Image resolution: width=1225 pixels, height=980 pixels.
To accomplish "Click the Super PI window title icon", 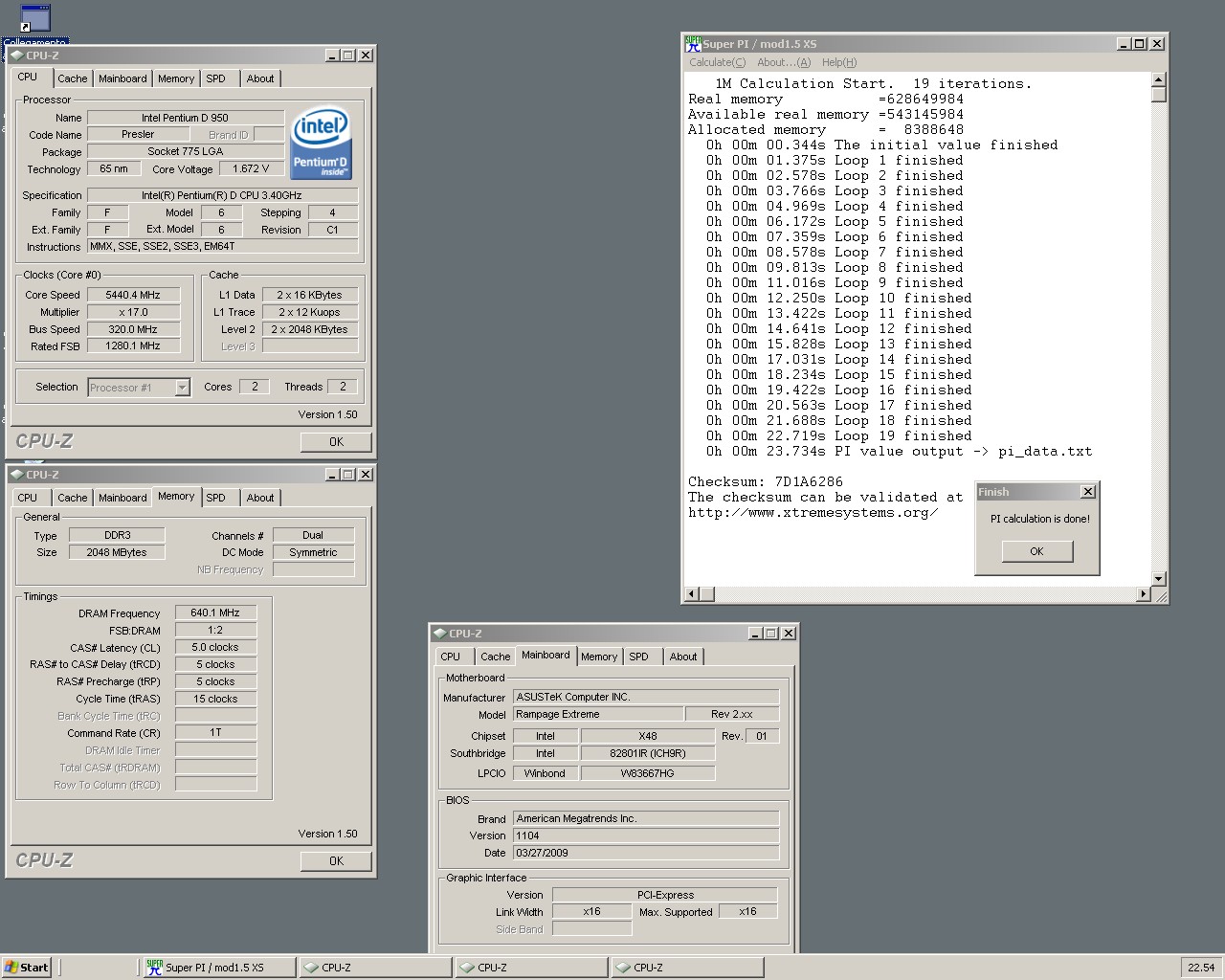I will click(693, 43).
